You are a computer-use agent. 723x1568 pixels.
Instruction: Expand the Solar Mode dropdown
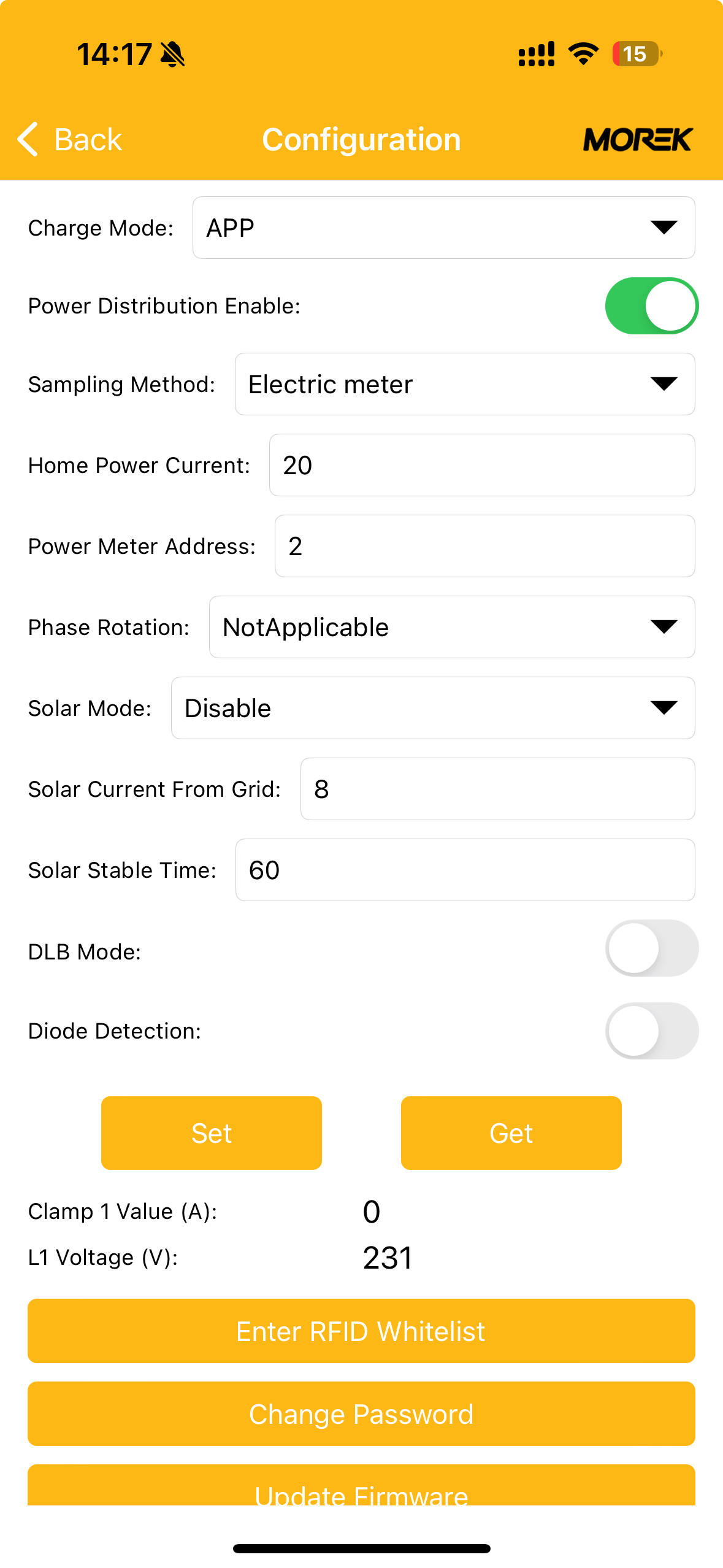[432, 708]
